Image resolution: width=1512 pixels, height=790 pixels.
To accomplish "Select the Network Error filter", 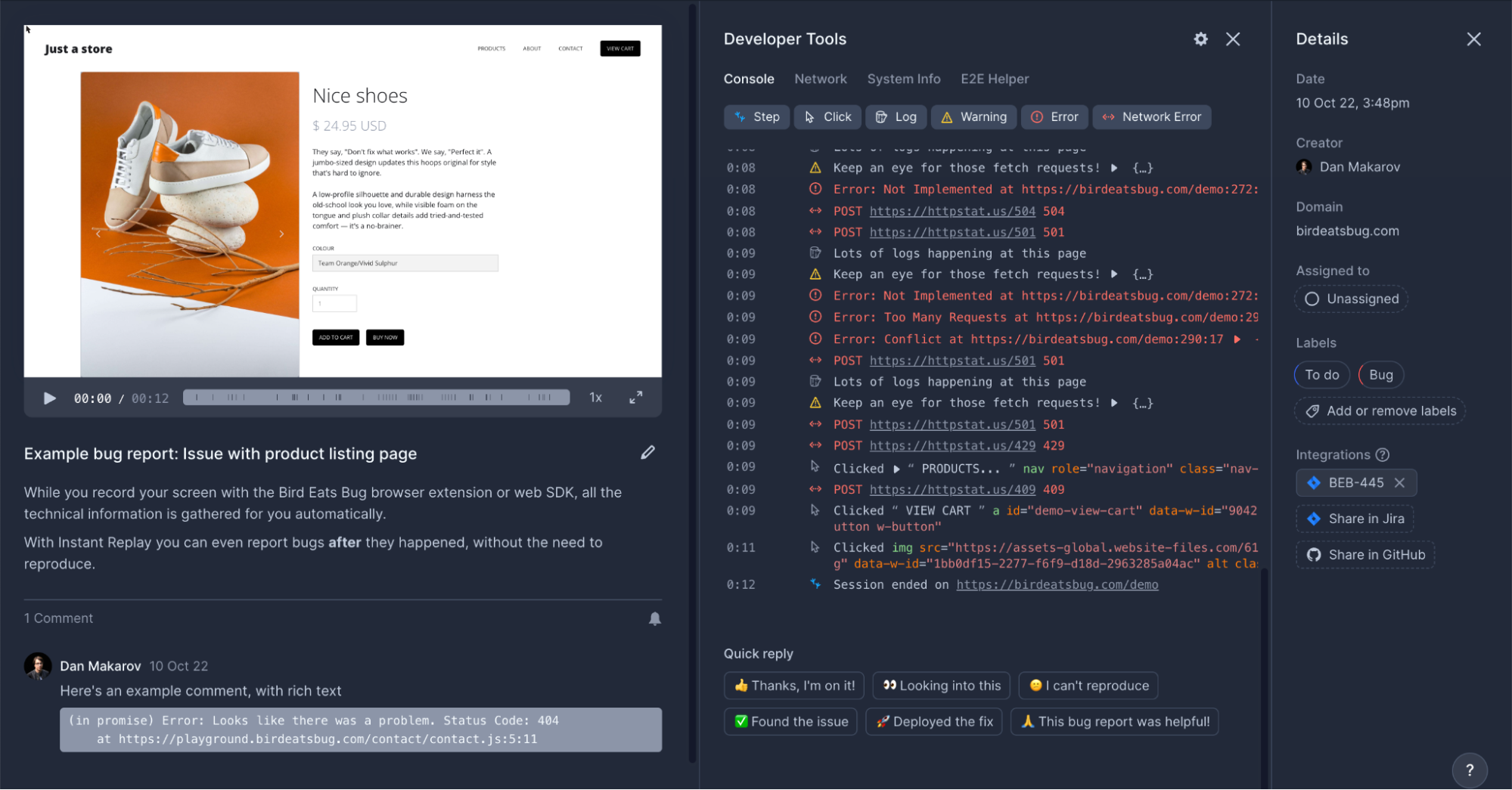I will click(1151, 116).
